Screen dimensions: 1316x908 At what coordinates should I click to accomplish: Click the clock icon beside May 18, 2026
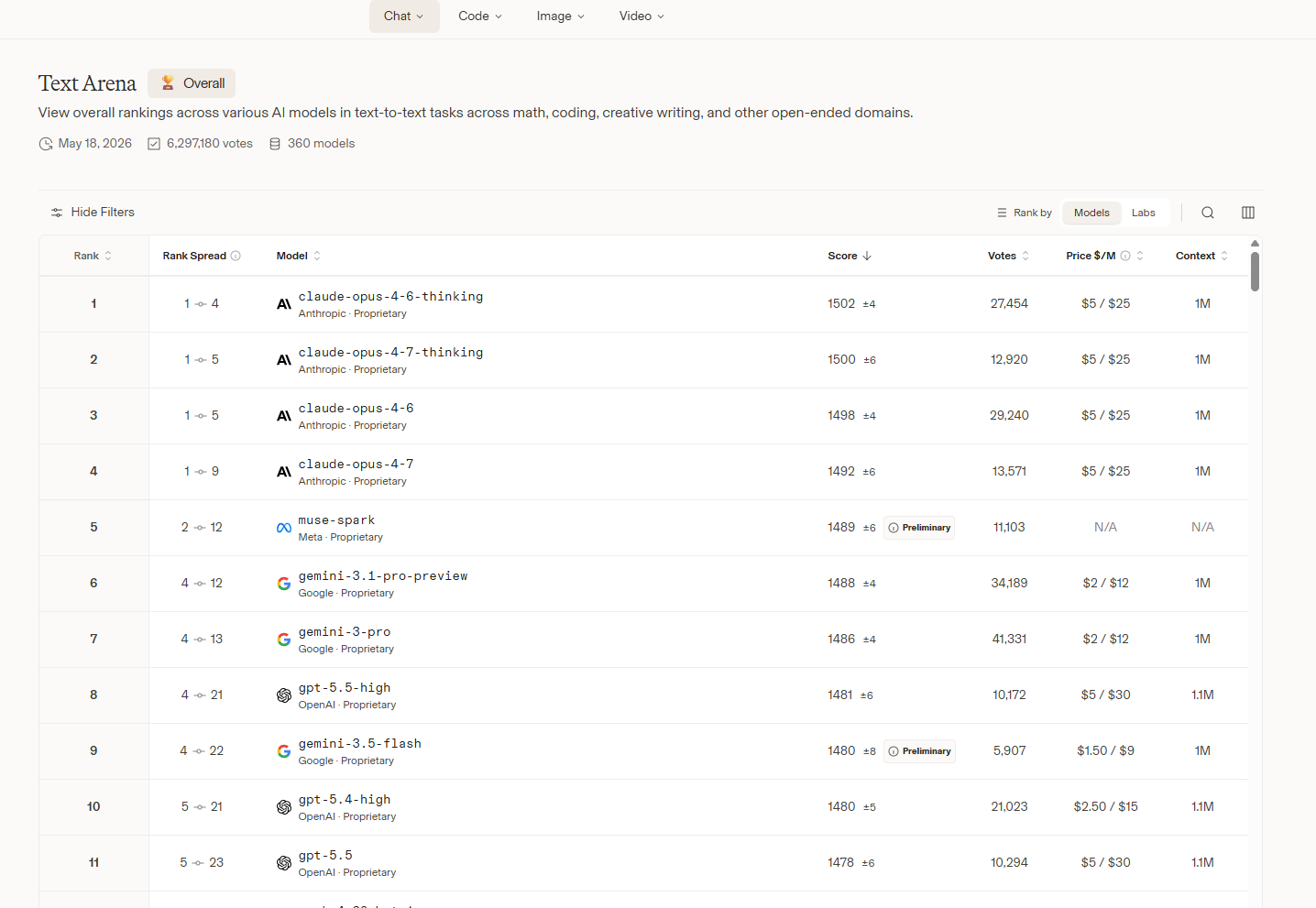(x=46, y=144)
